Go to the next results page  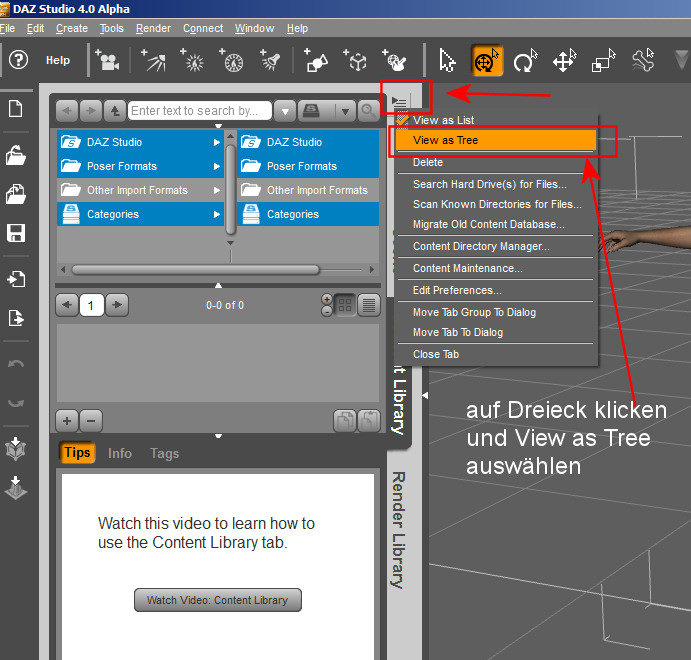coord(117,305)
